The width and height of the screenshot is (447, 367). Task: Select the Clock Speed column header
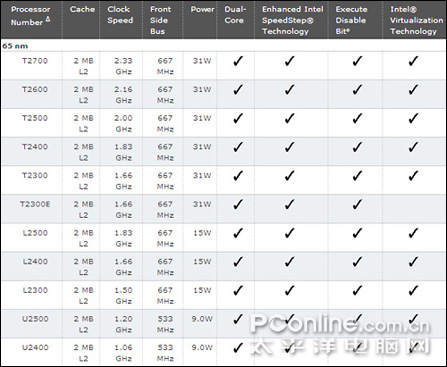(x=120, y=15)
